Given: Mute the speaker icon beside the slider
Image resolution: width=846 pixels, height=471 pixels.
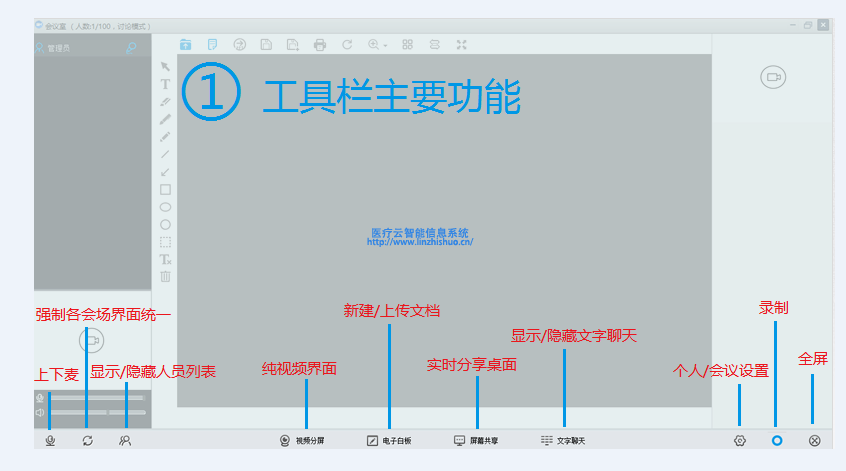Looking at the screenshot, I should click(x=40, y=413).
